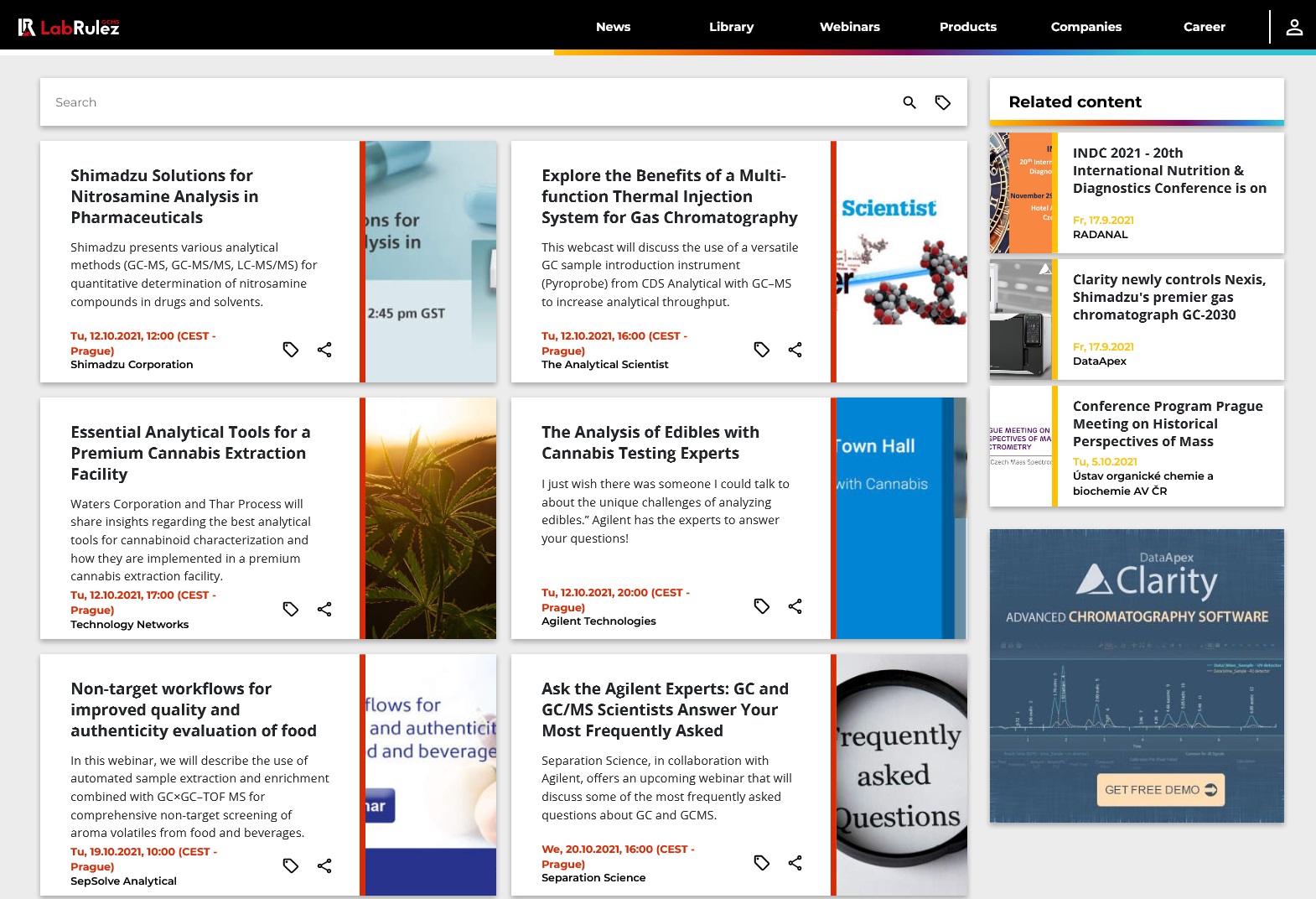
Task: Open The Analysis of Edibles with Cannabis title
Action: 650,443
